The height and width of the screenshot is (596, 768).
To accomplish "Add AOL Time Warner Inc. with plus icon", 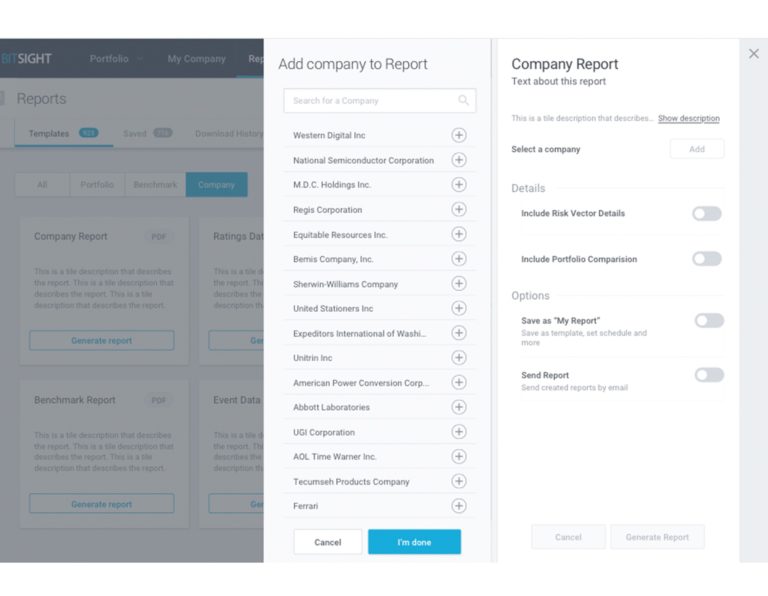I will click(x=458, y=456).
